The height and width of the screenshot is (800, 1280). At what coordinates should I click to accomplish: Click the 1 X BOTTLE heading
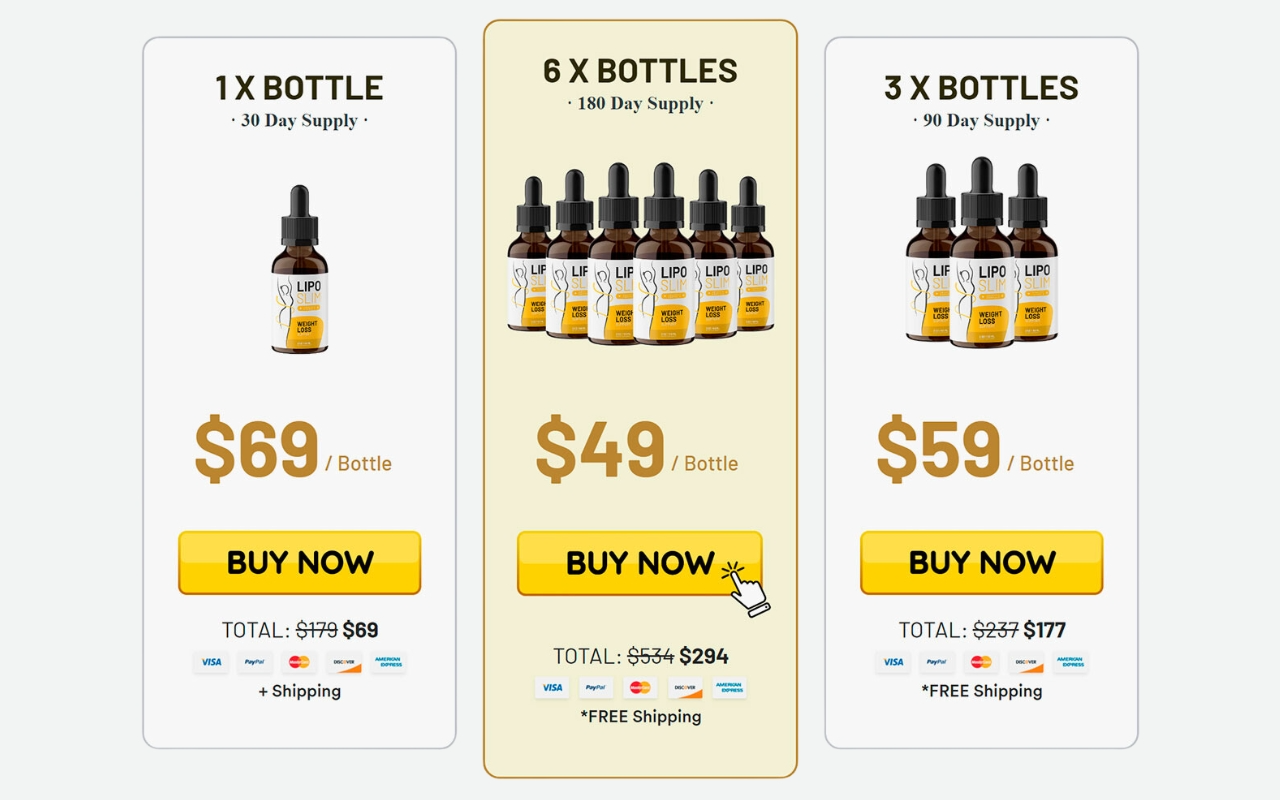300,88
